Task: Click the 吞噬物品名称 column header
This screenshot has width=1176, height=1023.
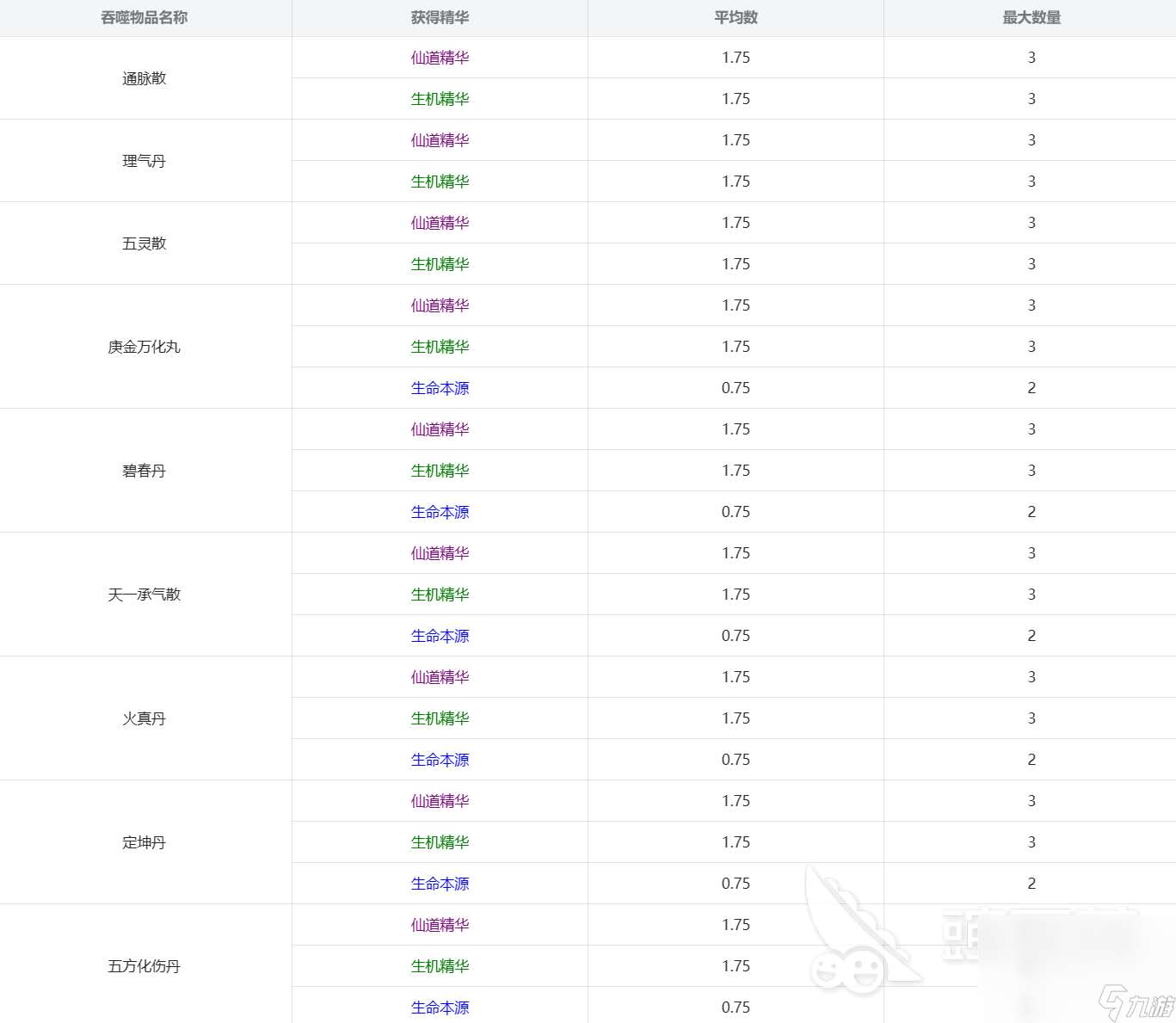Action: (x=145, y=18)
